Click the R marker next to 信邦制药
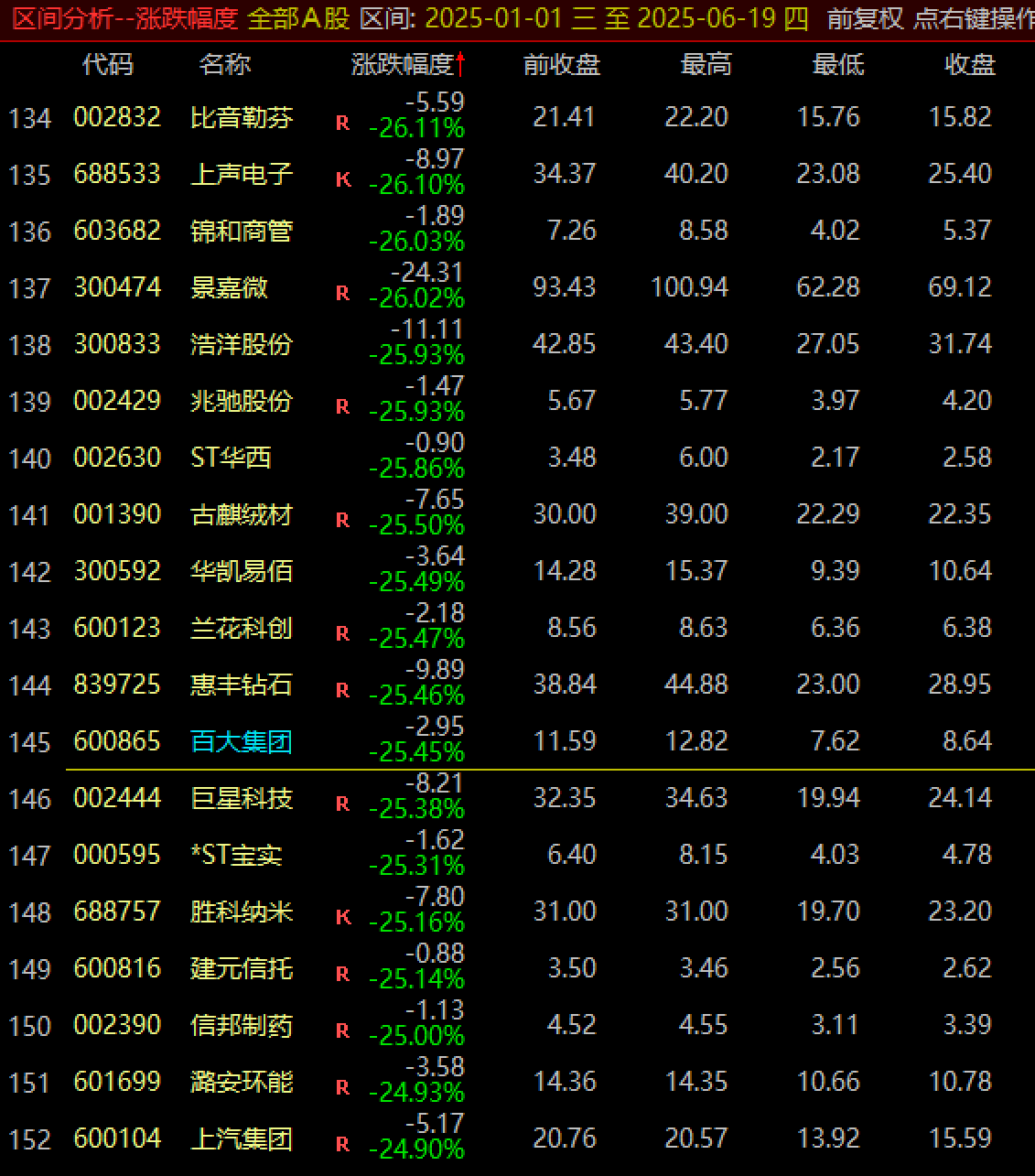This screenshot has height=1176, width=1035. click(343, 1030)
